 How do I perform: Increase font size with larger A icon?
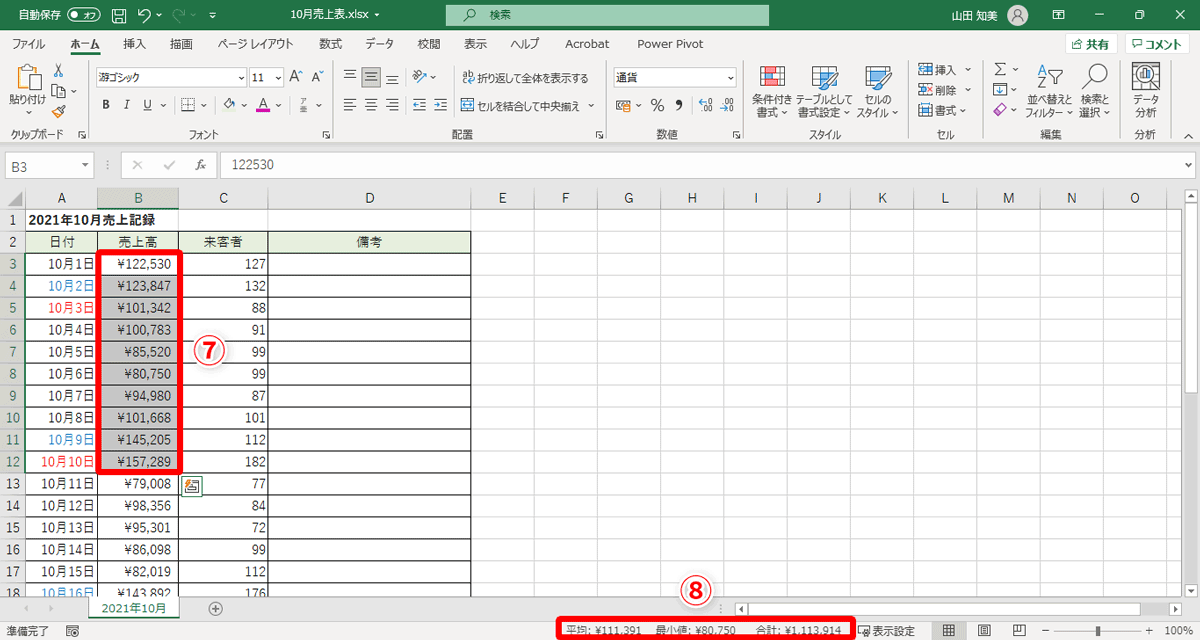(296, 77)
